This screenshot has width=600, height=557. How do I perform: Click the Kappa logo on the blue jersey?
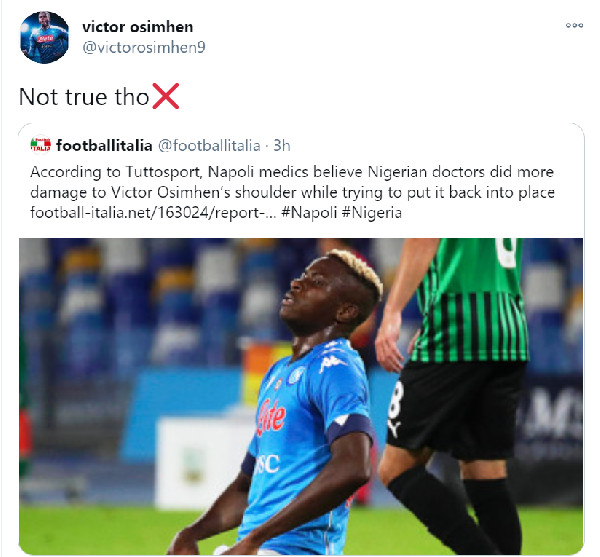click(332, 363)
